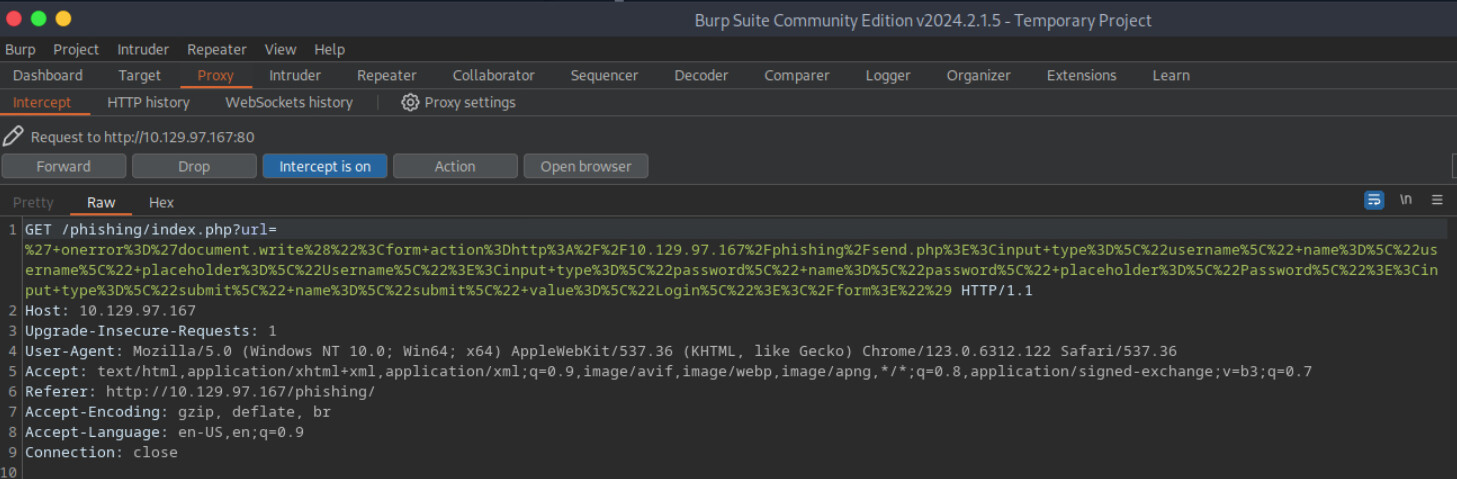
Task: Click the Forward button
Action: tap(64, 166)
